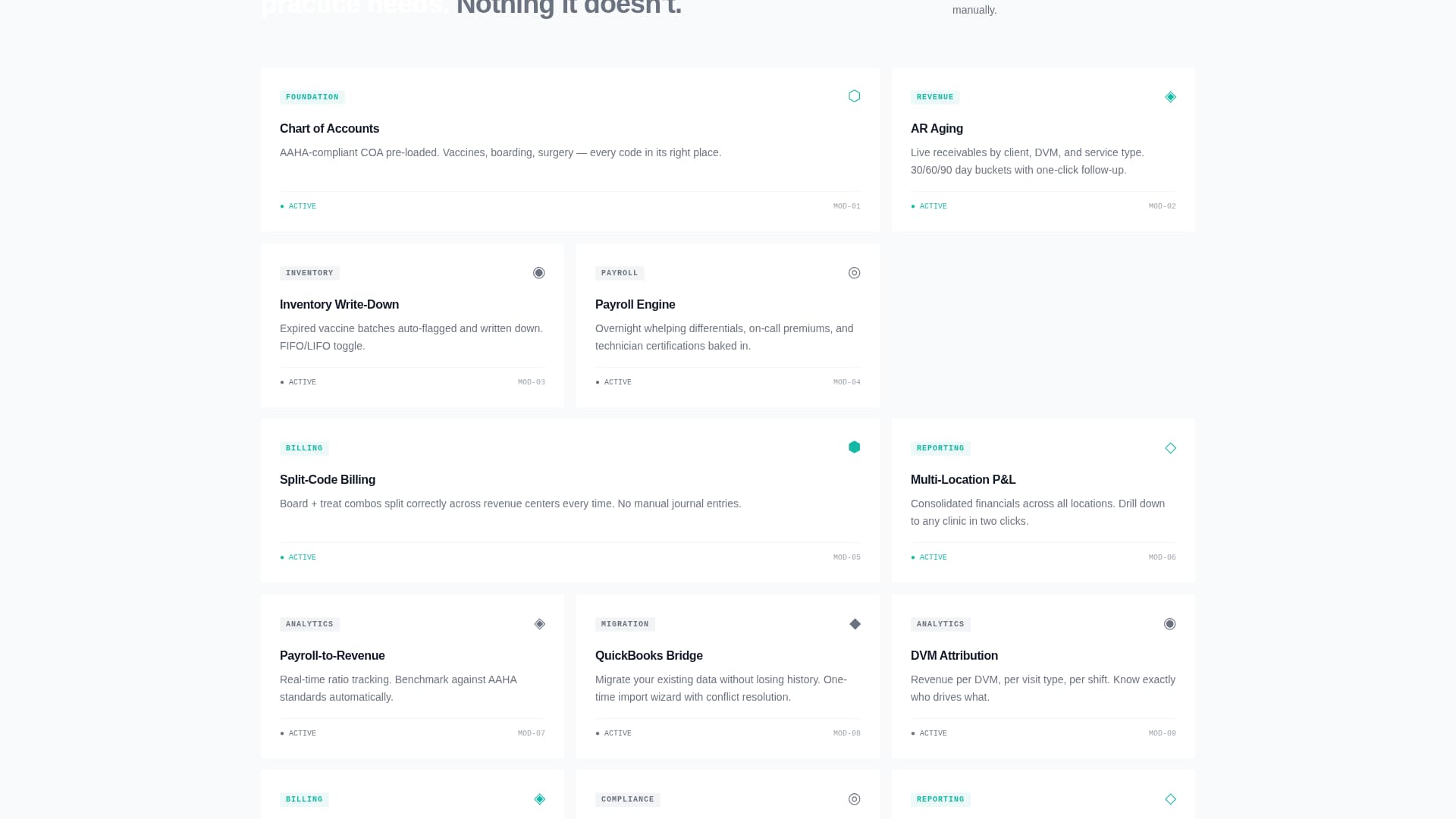Click the MOD-03 module code
This screenshot has width=1456, height=819.
pyautogui.click(x=532, y=382)
